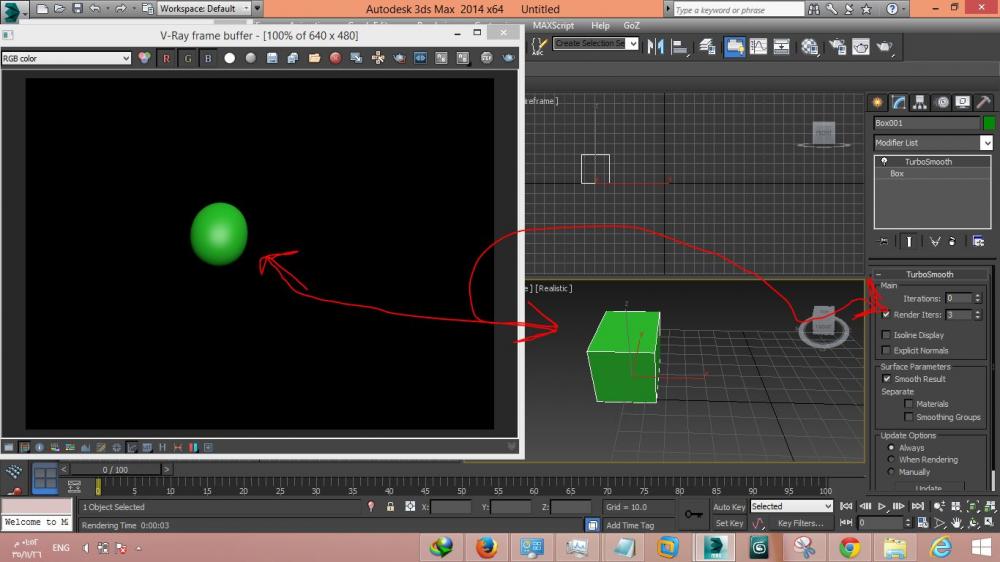Viewport: 1000px width, 562px height.
Task: Open the Material Editor icon
Action: 809,46
